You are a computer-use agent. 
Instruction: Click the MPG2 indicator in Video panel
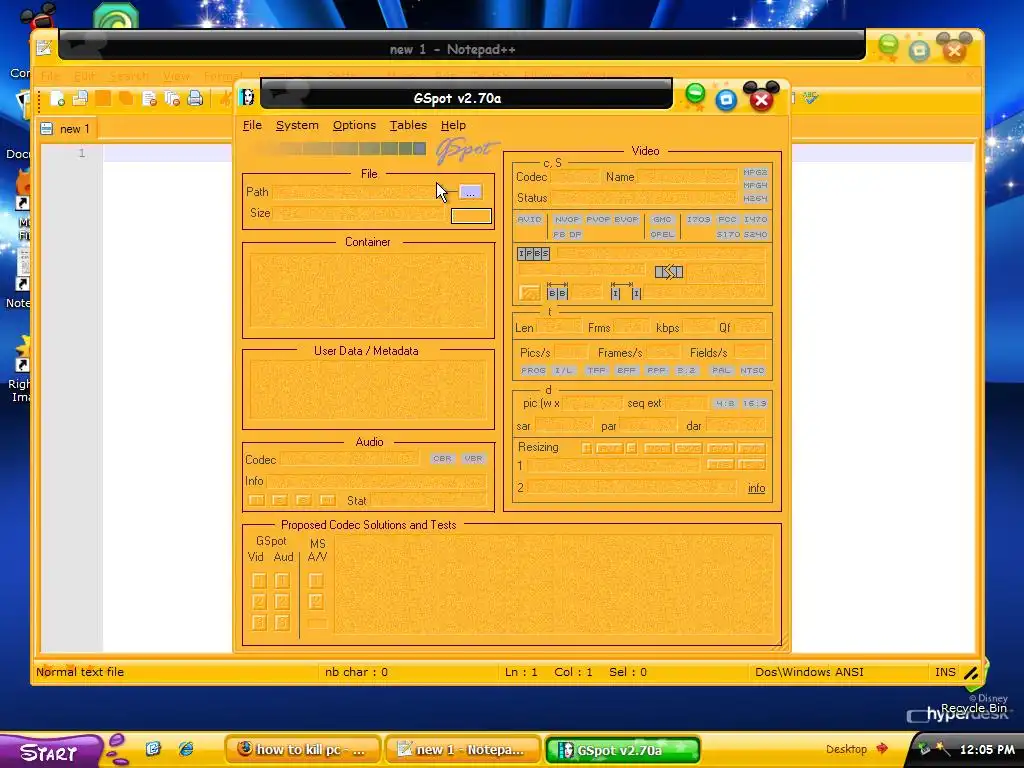coord(755,172)
